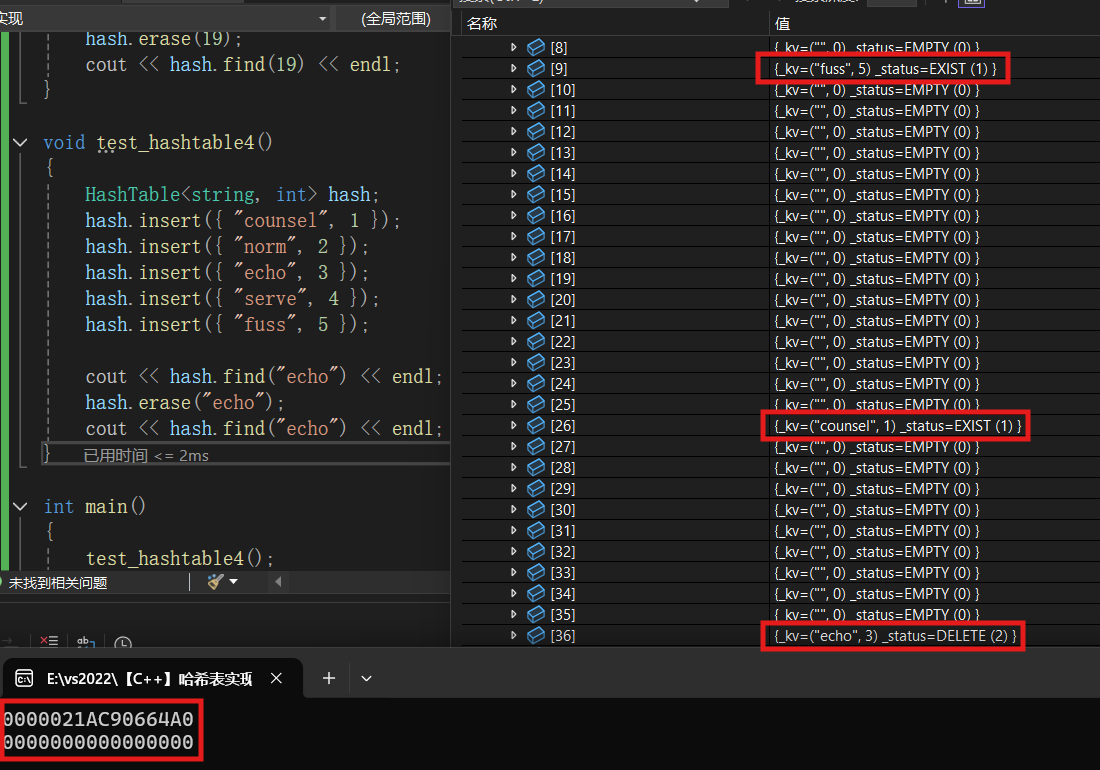The image size is (1100, 770).
Task: Select the [14] row name
Action: click(563, 173)
